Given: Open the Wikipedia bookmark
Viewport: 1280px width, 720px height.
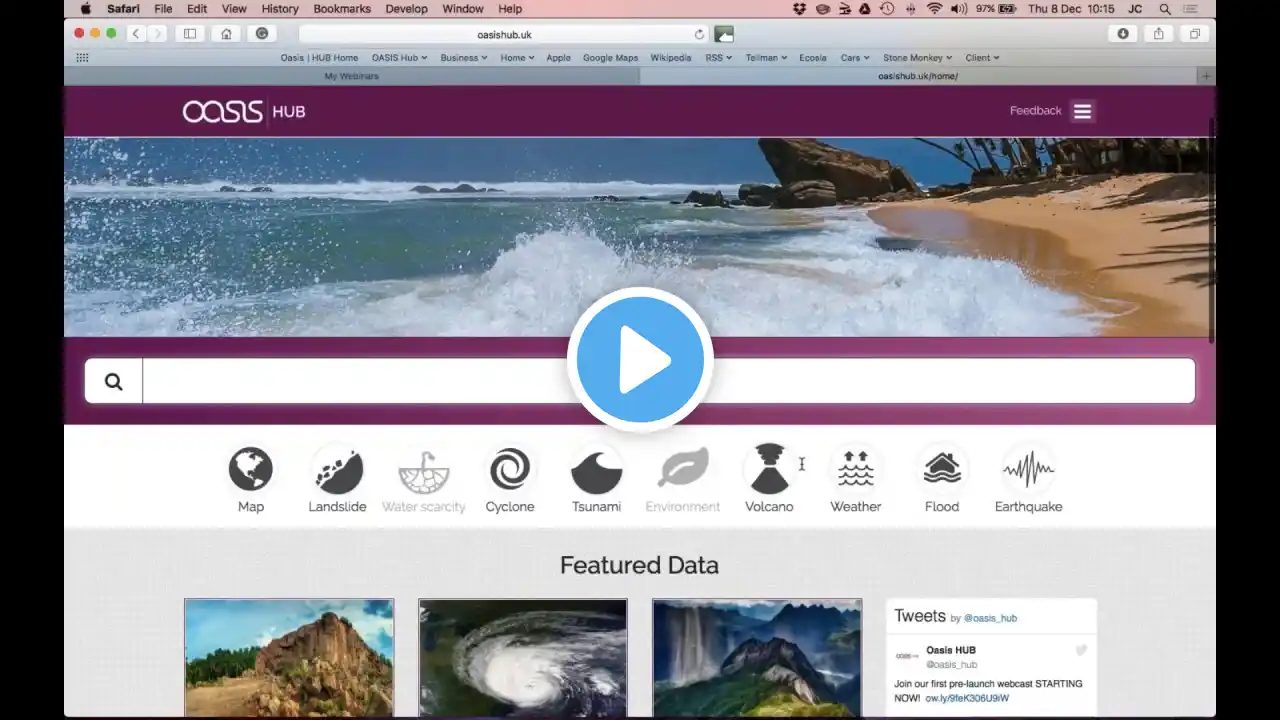Looking at the screenshot, I should click(670, 58).
